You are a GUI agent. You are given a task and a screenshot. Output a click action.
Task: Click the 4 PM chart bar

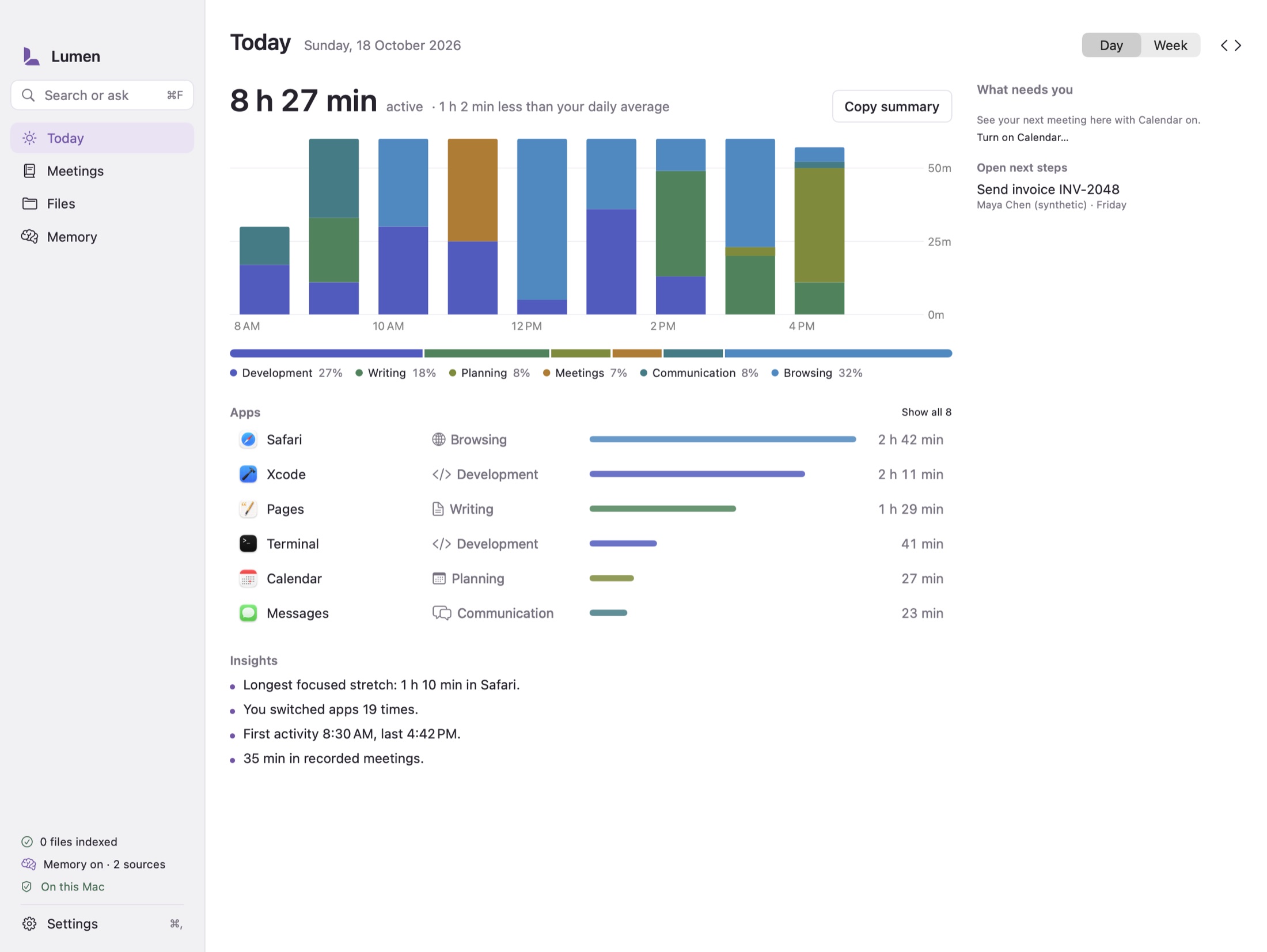point(819,230)
